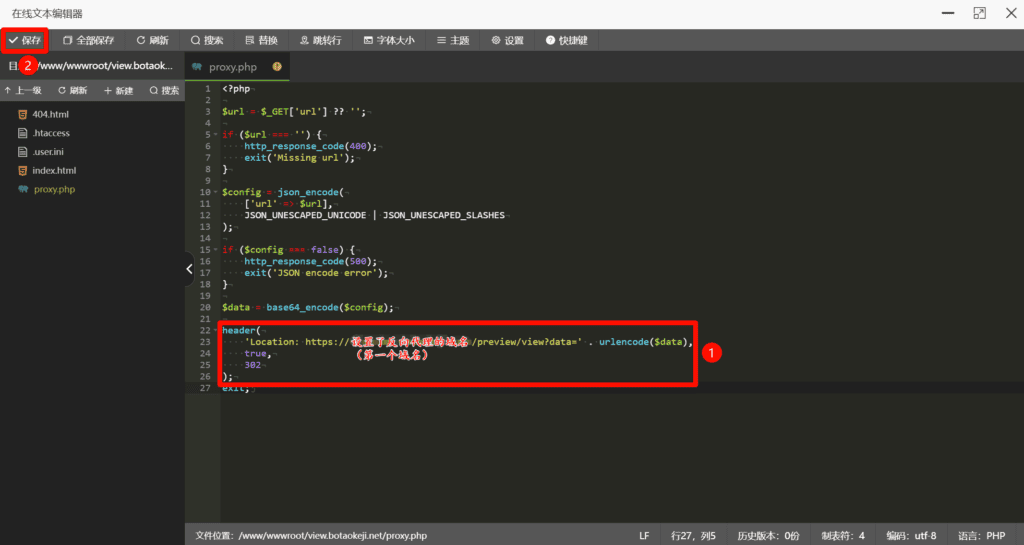
Task: Click 全部保存 (Save All) in toolbar
Action: pyautogui.click(x=89, y=40)
